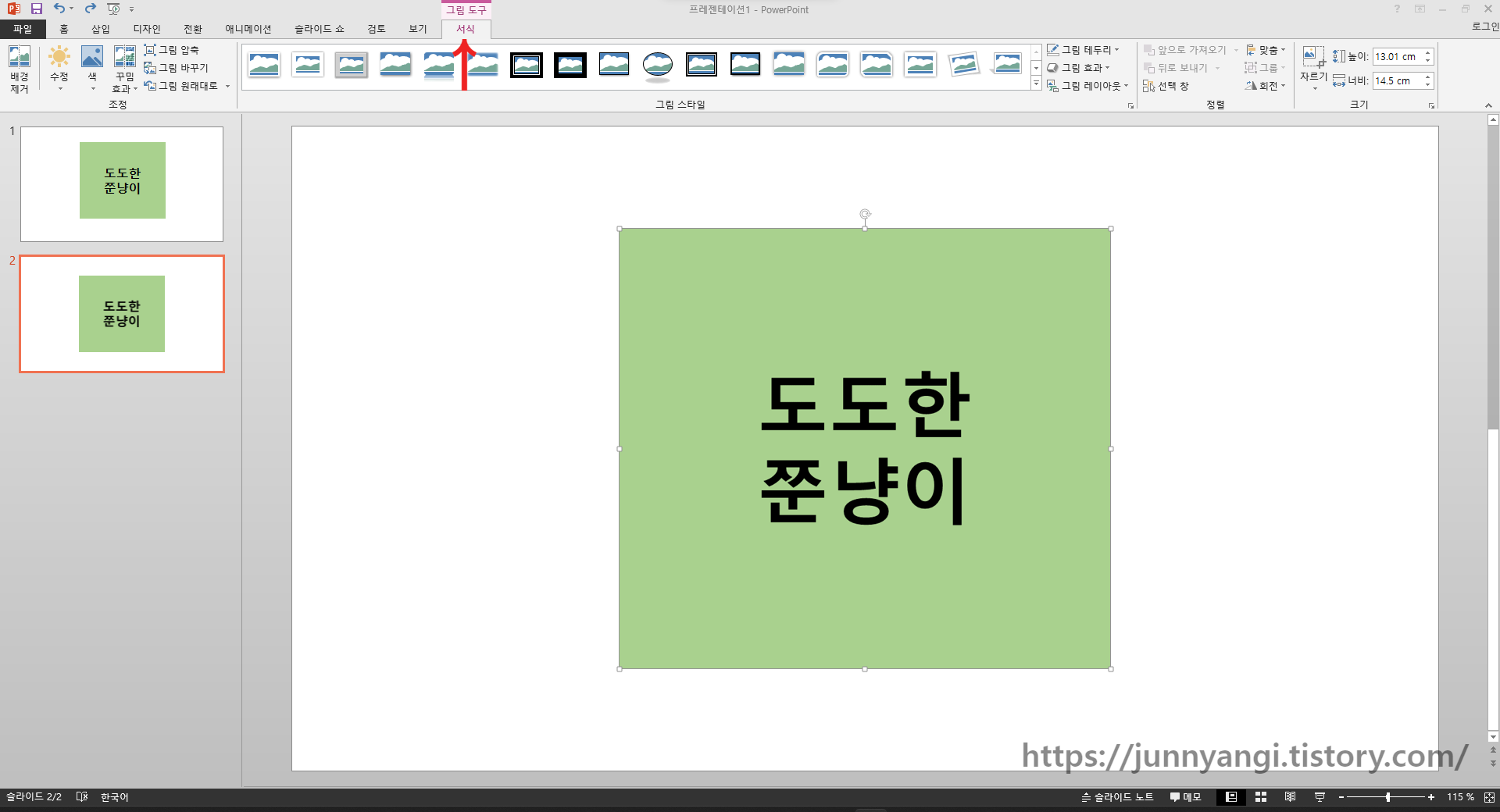Switch to the 보기 tab
The width and height of the screenshot is (1500, 812).
[418, 29]
